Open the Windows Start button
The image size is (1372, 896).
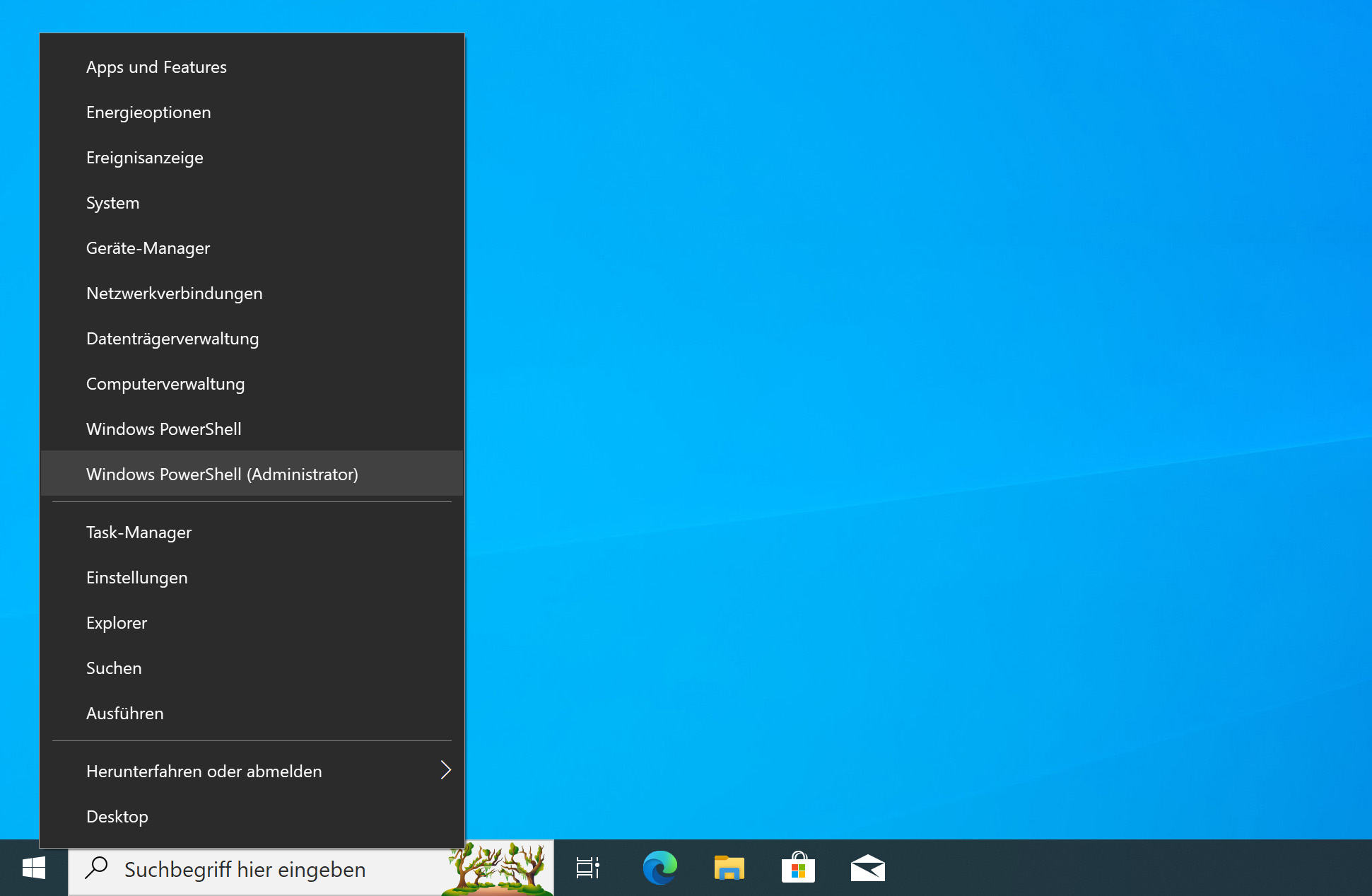34,868
